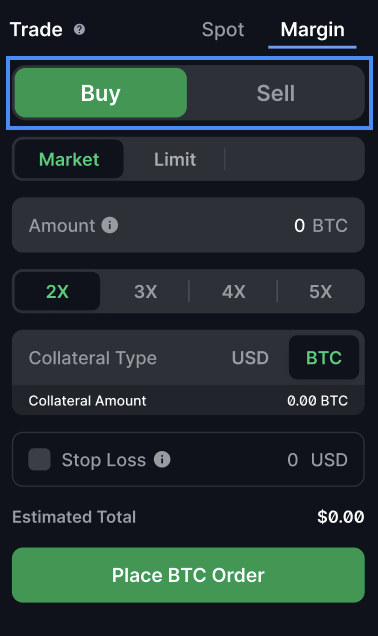Click the Stop Loss info icon
Screen dimensions: 378x636
coord(162,460)
